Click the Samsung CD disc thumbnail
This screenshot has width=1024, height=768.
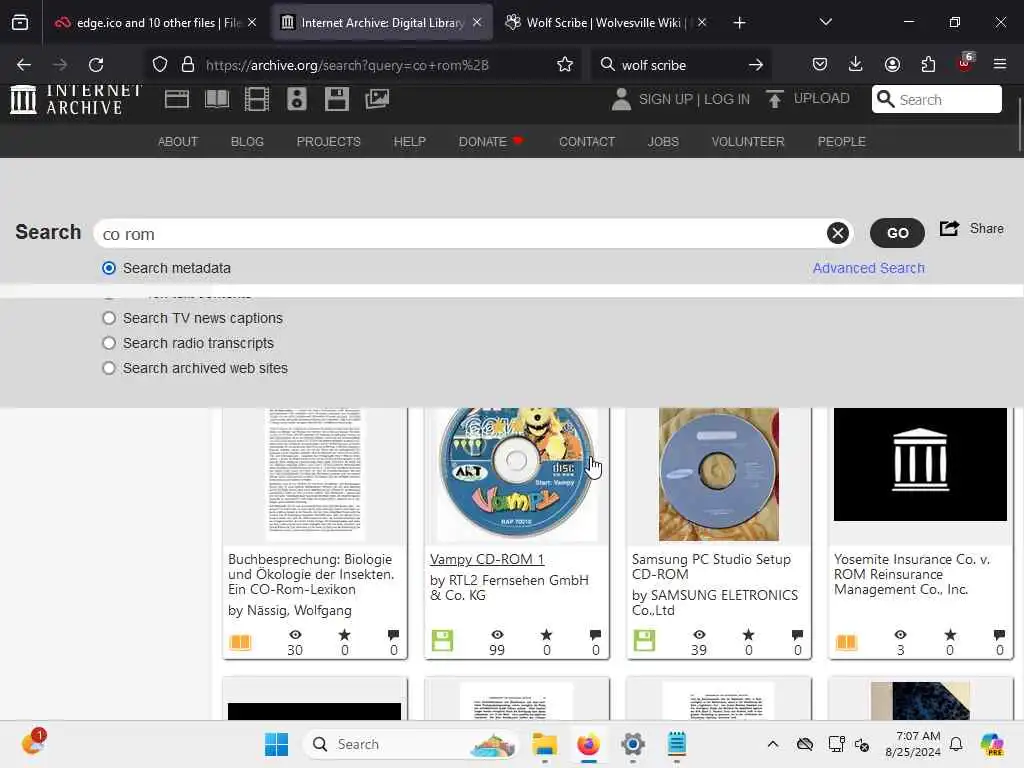(718, 474)
